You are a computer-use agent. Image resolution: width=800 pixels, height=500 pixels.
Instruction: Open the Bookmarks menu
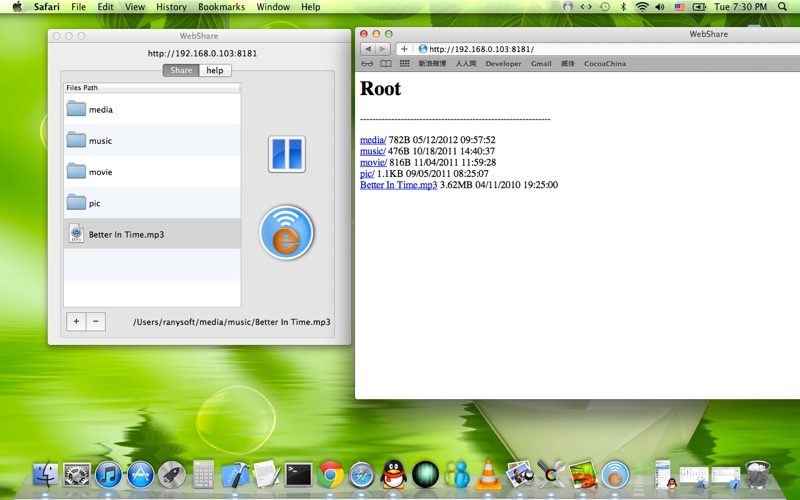(x=221, y=7)
